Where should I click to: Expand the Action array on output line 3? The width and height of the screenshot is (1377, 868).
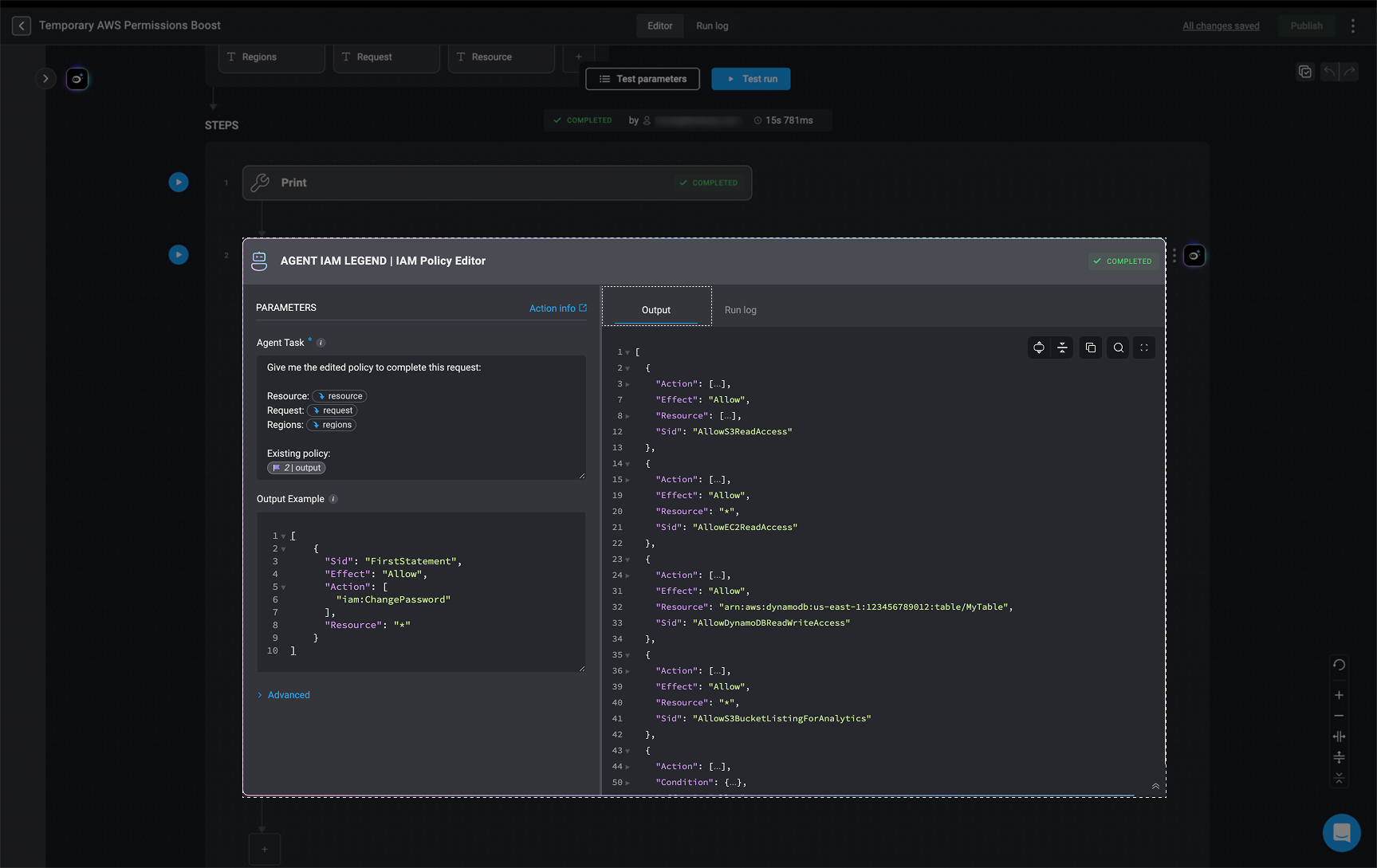(628, 384)
